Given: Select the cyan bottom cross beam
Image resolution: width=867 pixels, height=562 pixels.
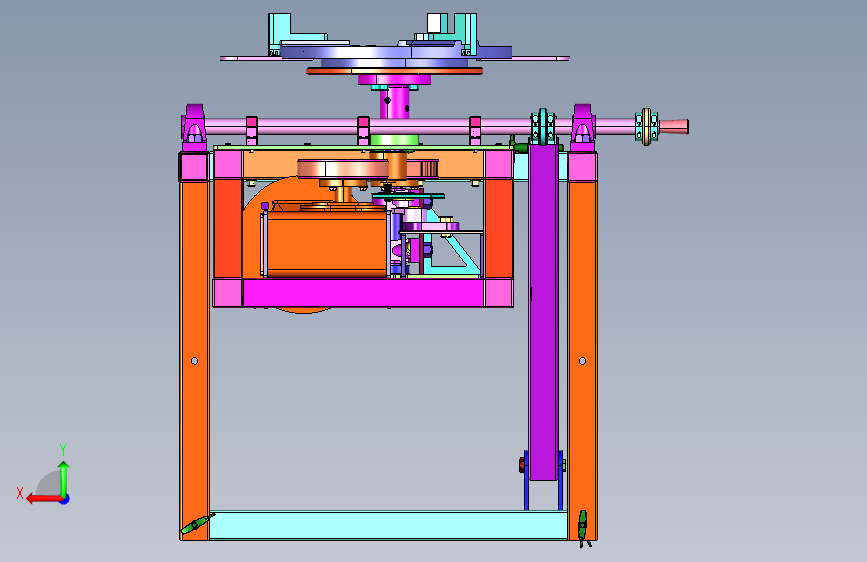Looking at the screenshot, I should click(x=388, y=525).
